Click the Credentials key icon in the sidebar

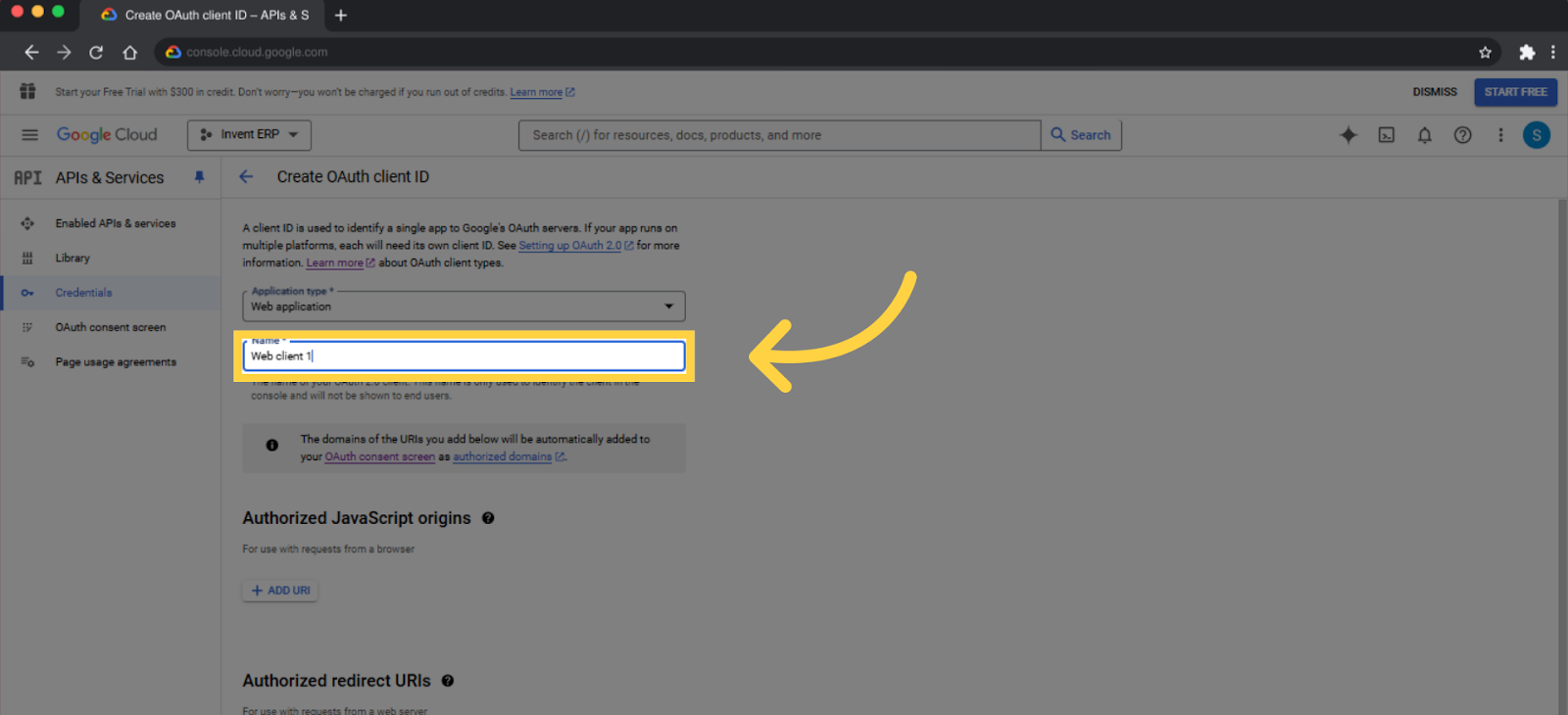pos(27,293)
